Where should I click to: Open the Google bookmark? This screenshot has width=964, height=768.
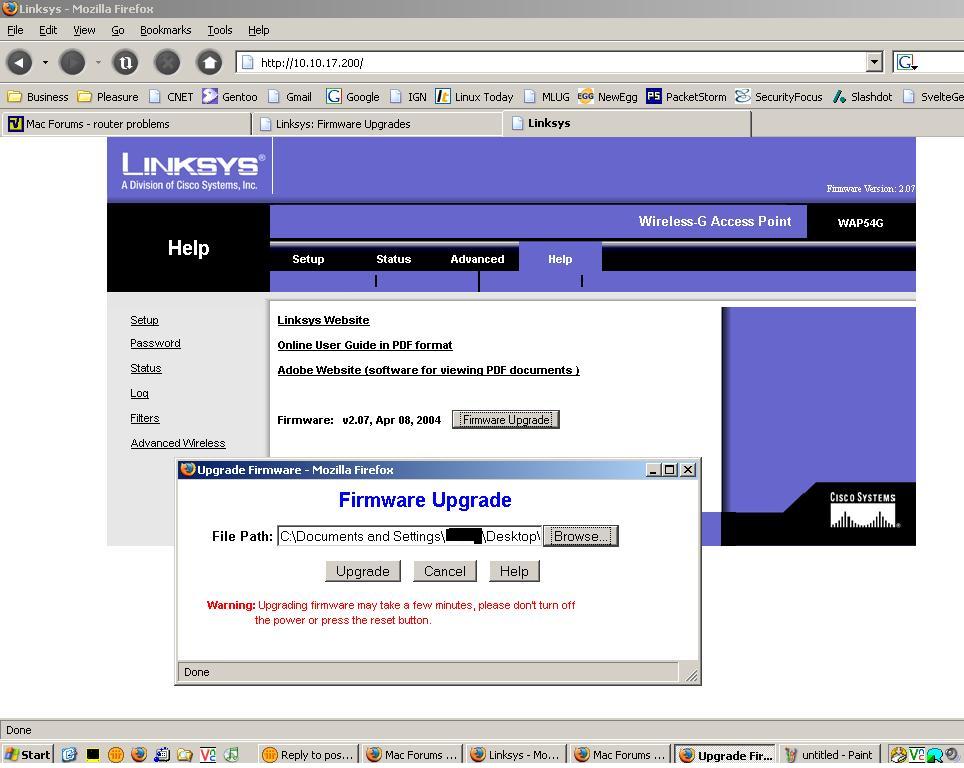[353, 97]
